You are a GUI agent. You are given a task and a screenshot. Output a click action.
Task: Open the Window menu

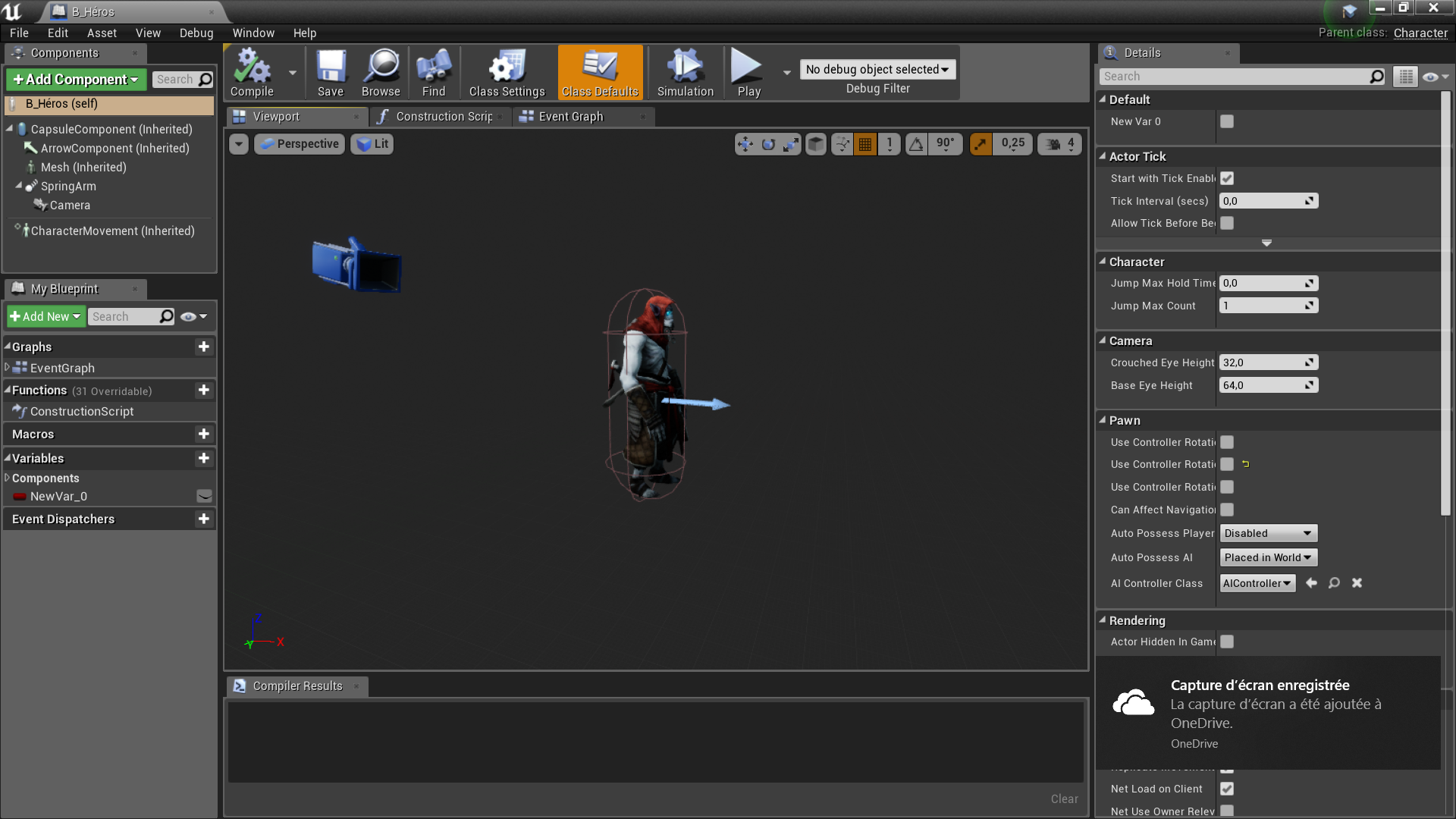point(253,33)
